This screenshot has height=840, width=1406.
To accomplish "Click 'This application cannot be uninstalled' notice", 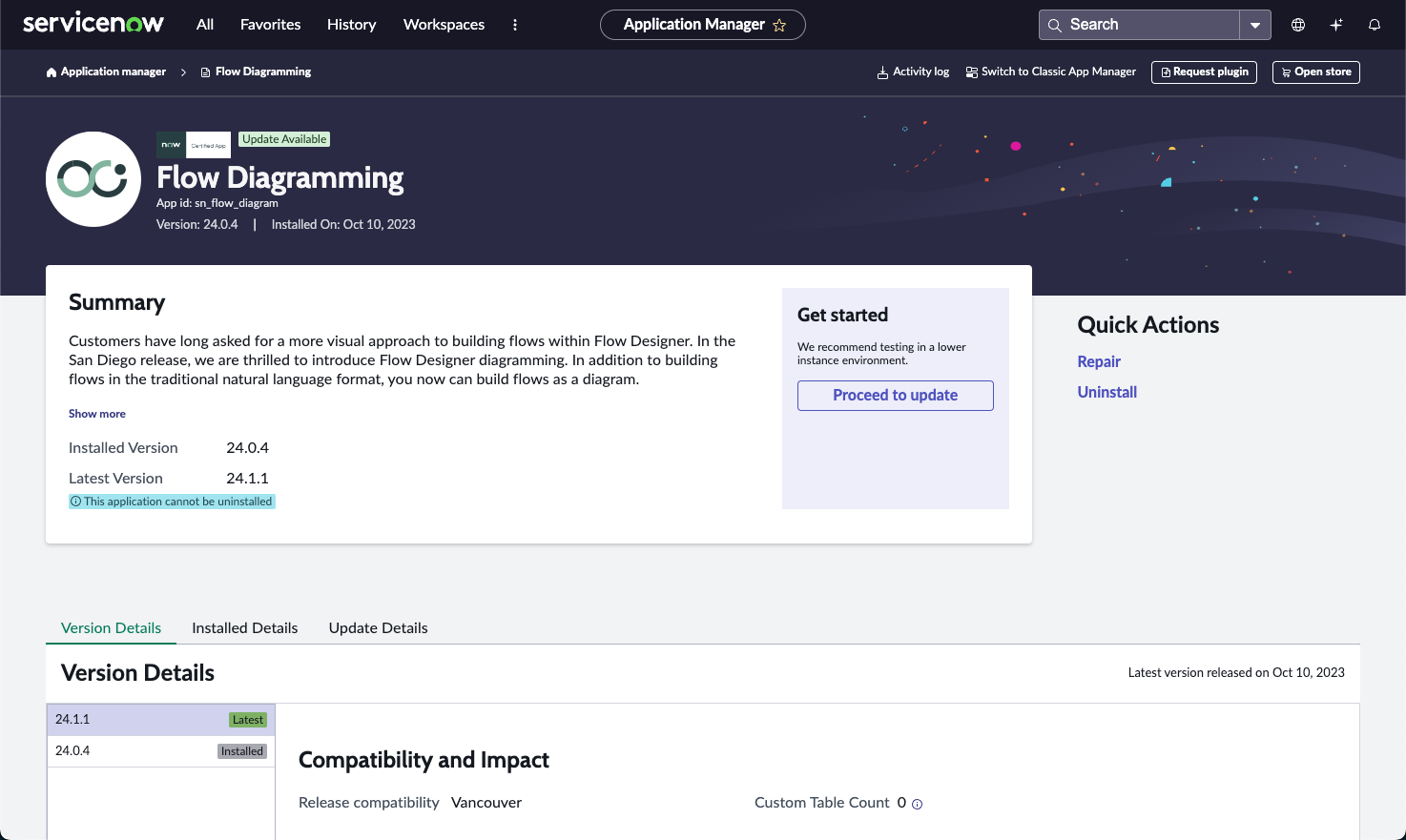I will tap(172, 502).
